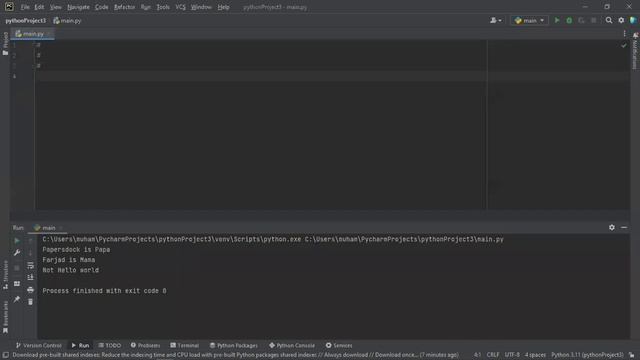Open the Code menu
The image size is (640, 360).
102,7
